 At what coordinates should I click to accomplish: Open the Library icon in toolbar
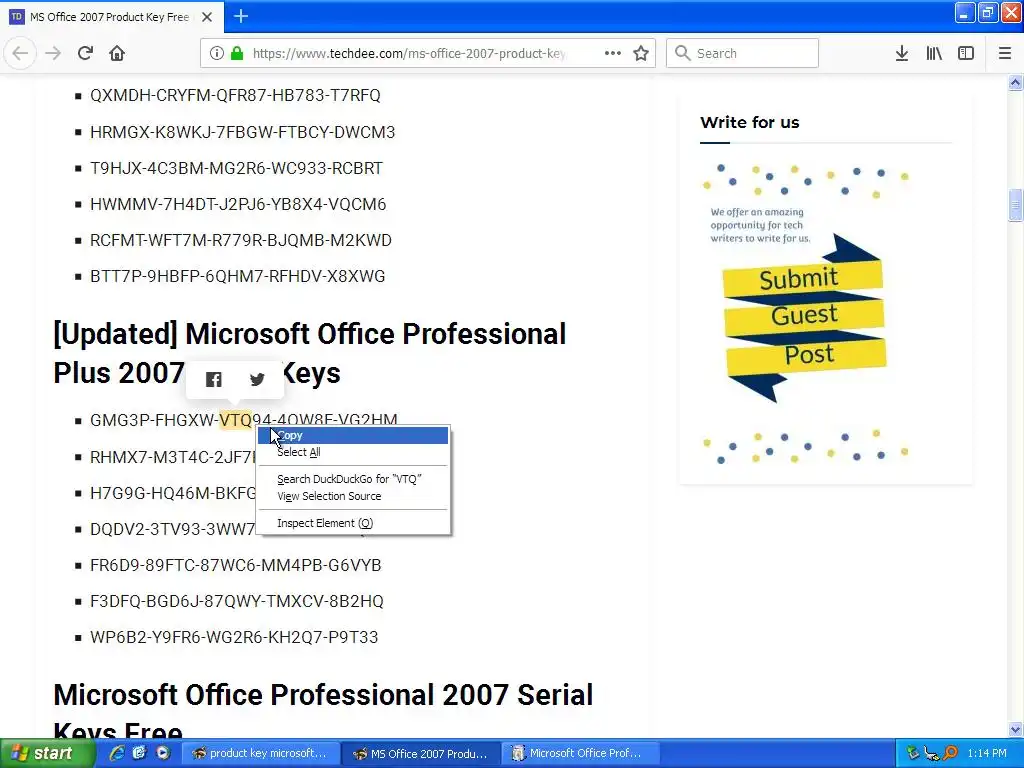tap(934, 53)
